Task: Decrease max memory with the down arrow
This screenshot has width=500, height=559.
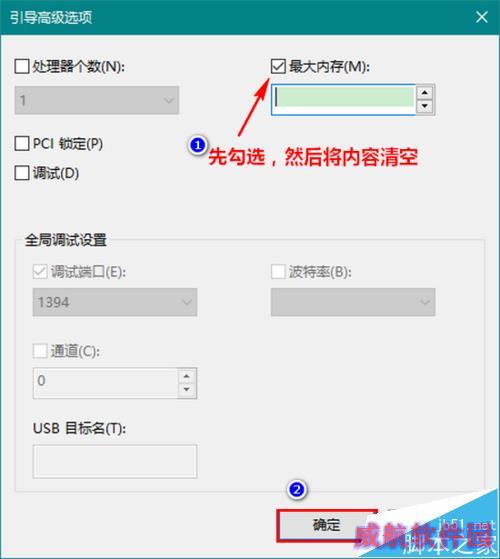Action: (424, 106)
